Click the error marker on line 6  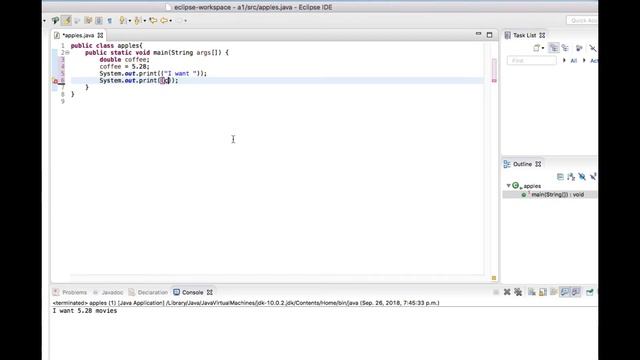click(x=56, y=81)
